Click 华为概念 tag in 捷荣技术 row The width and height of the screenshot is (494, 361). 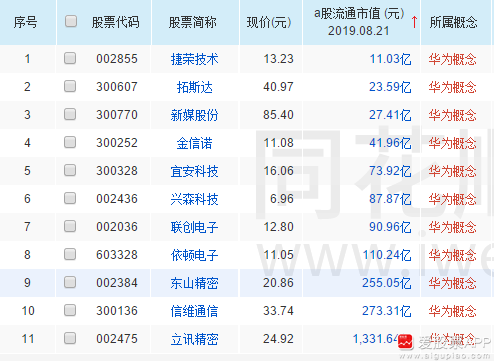click(452, 59)
